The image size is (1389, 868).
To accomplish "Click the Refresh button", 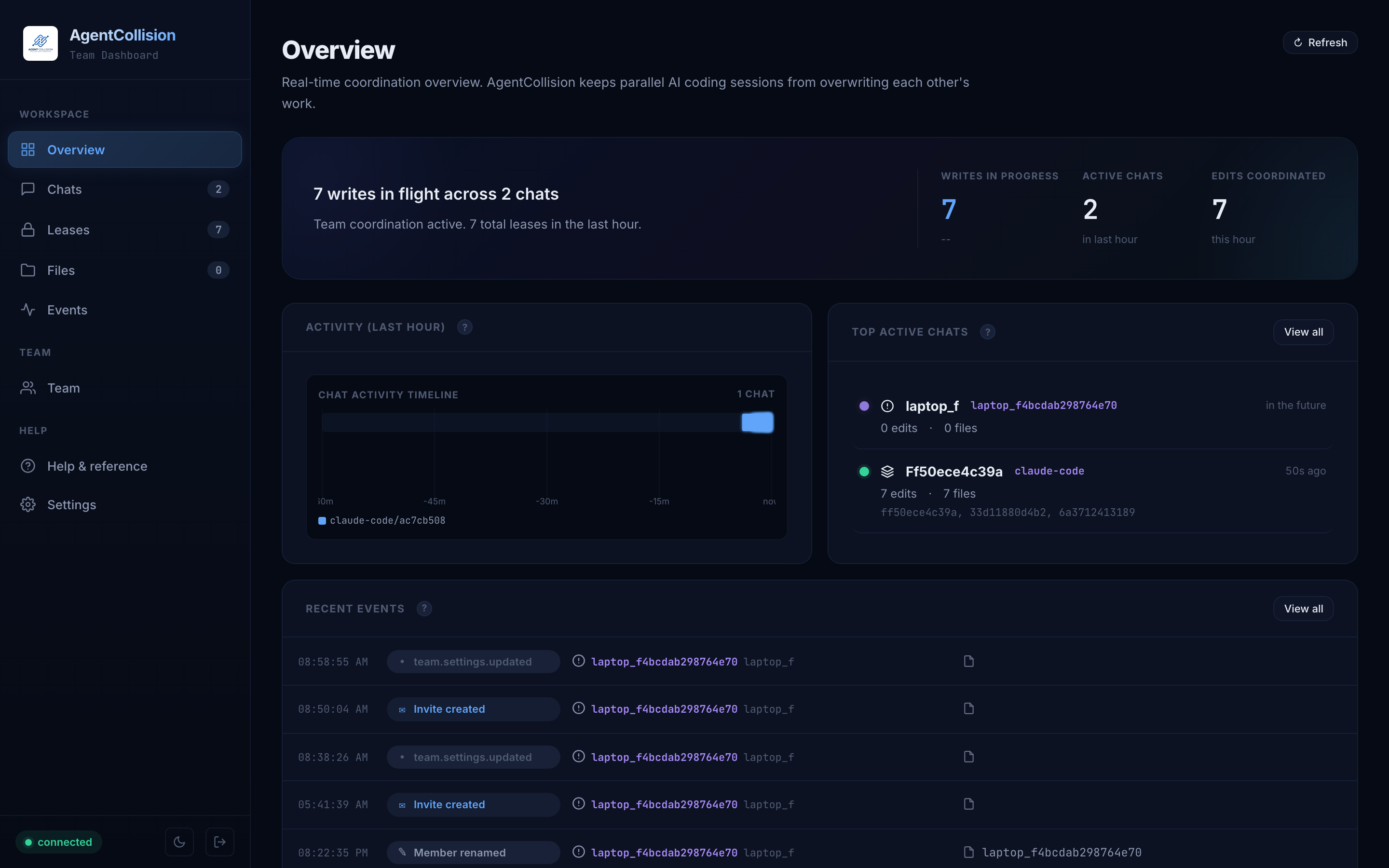I will pyautogui.click(x=1320, y=42).
